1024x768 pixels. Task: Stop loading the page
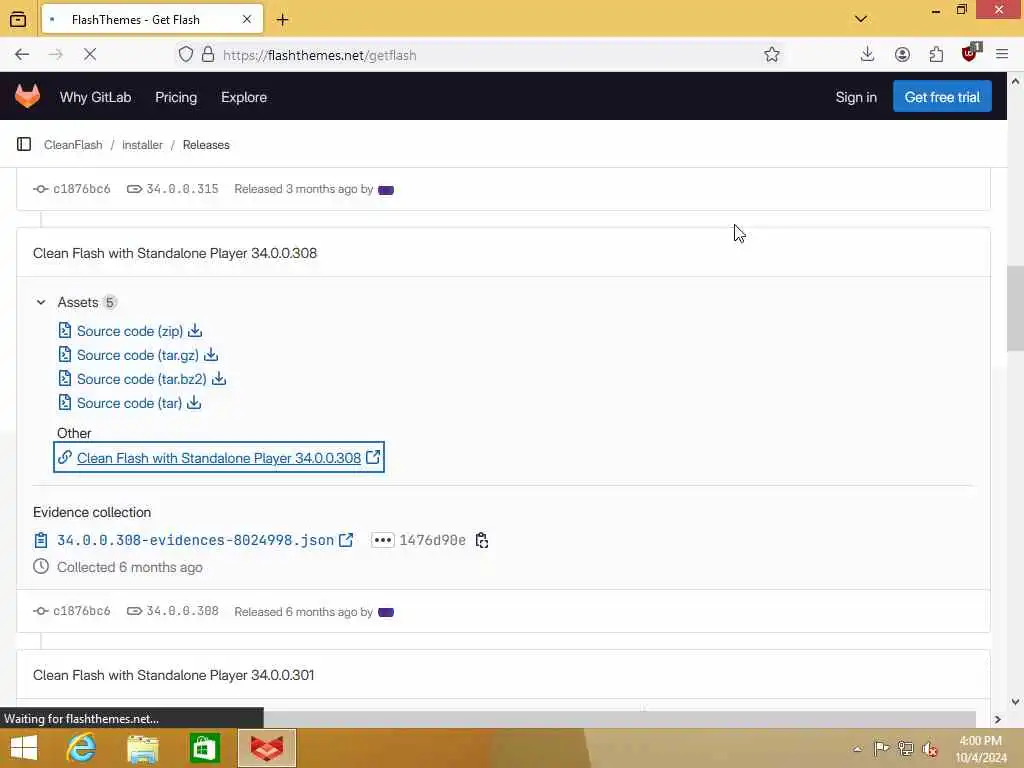point(90,55)
